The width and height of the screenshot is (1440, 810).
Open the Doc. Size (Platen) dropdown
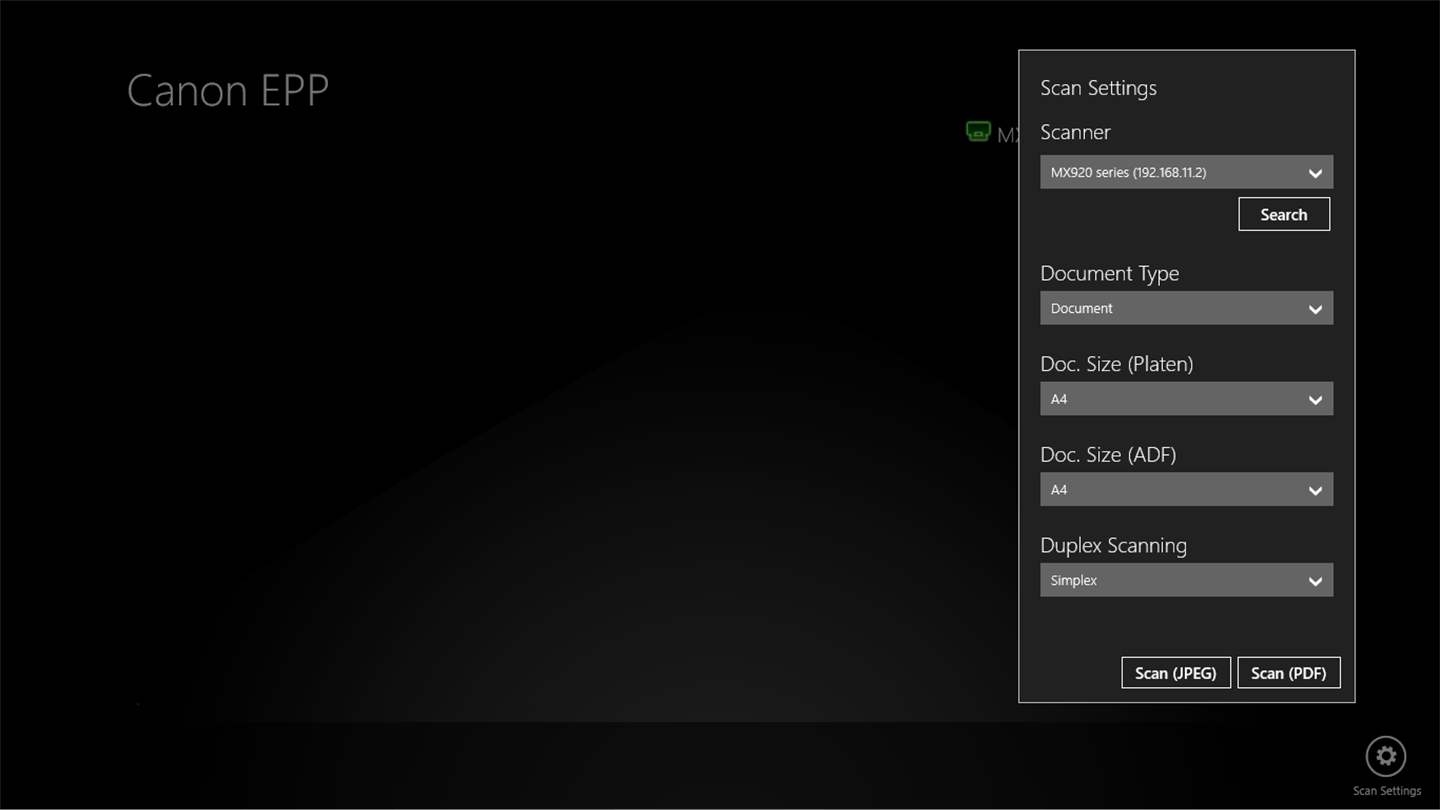pyautogui.click(x=1186, y=400)
